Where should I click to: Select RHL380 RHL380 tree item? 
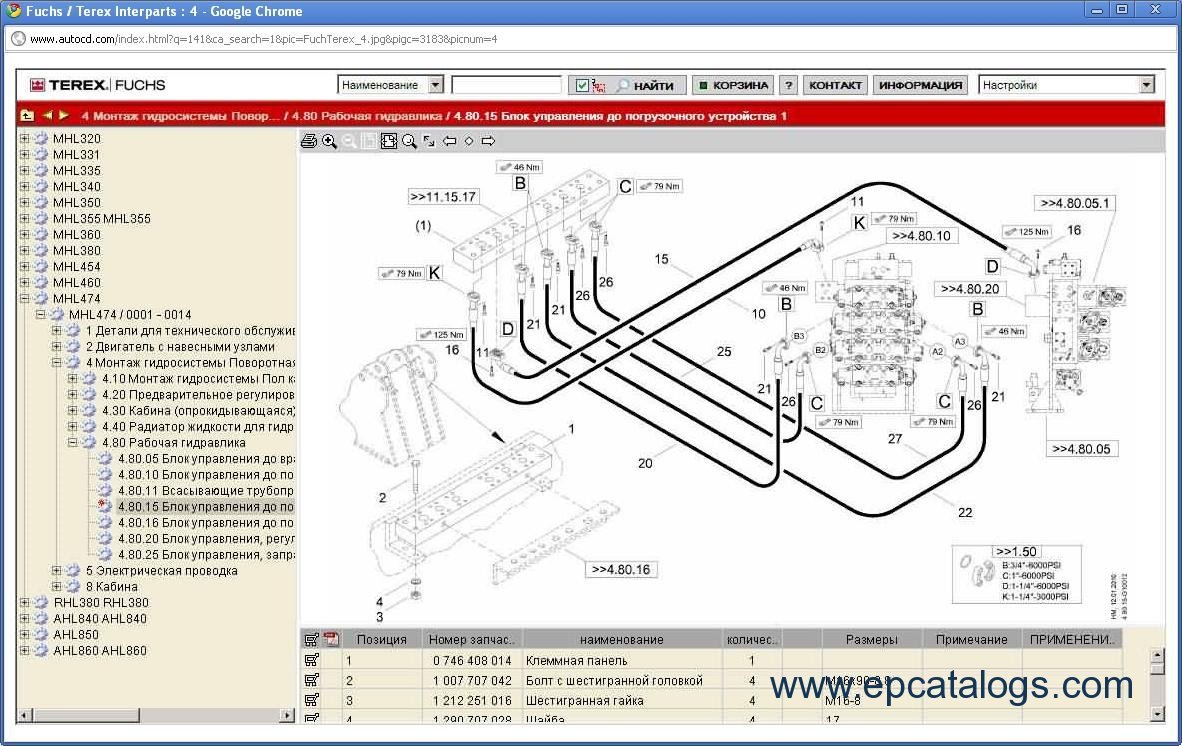click(x=101, y=602)
